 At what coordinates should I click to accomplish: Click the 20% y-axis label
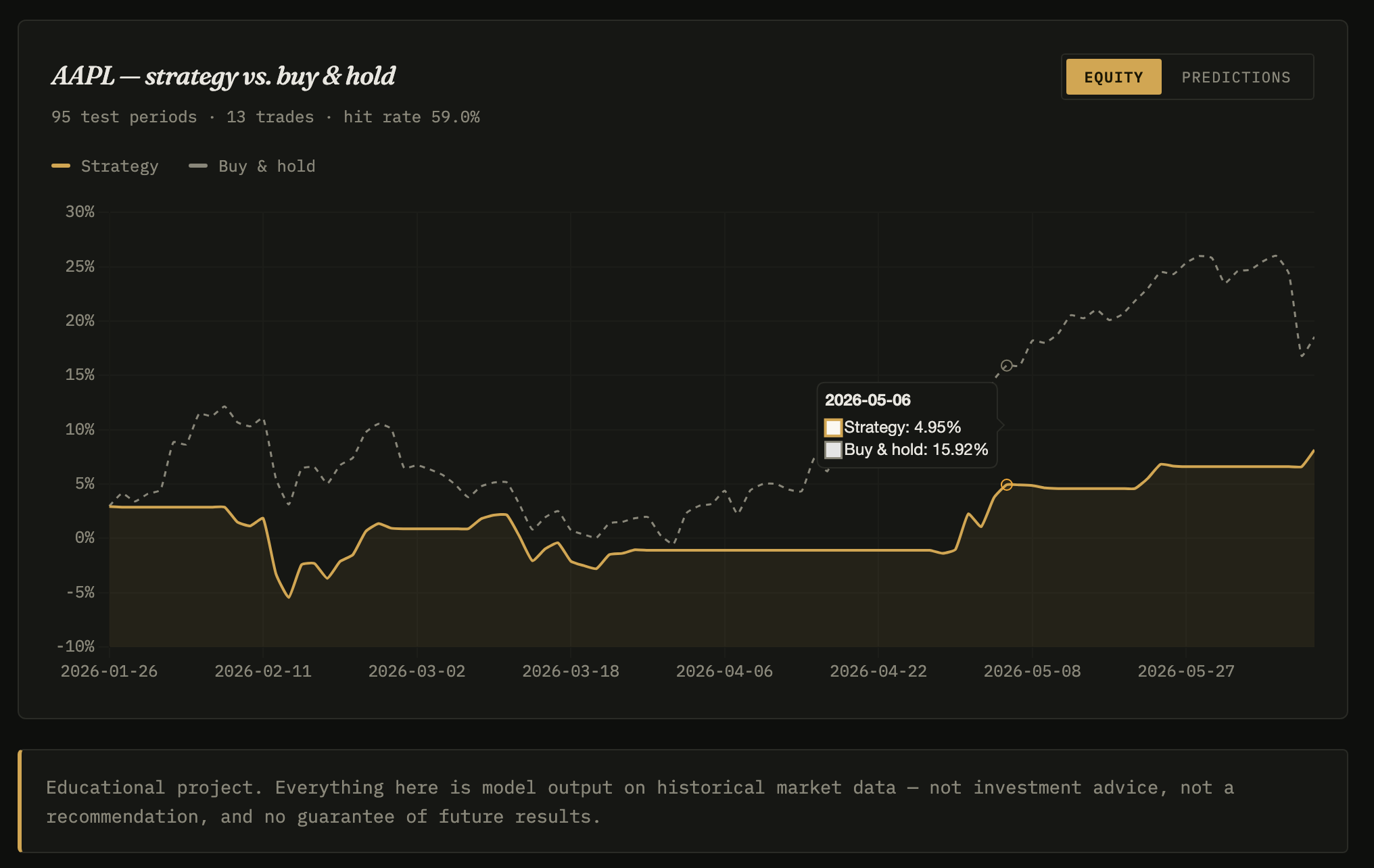coord(80,320)
